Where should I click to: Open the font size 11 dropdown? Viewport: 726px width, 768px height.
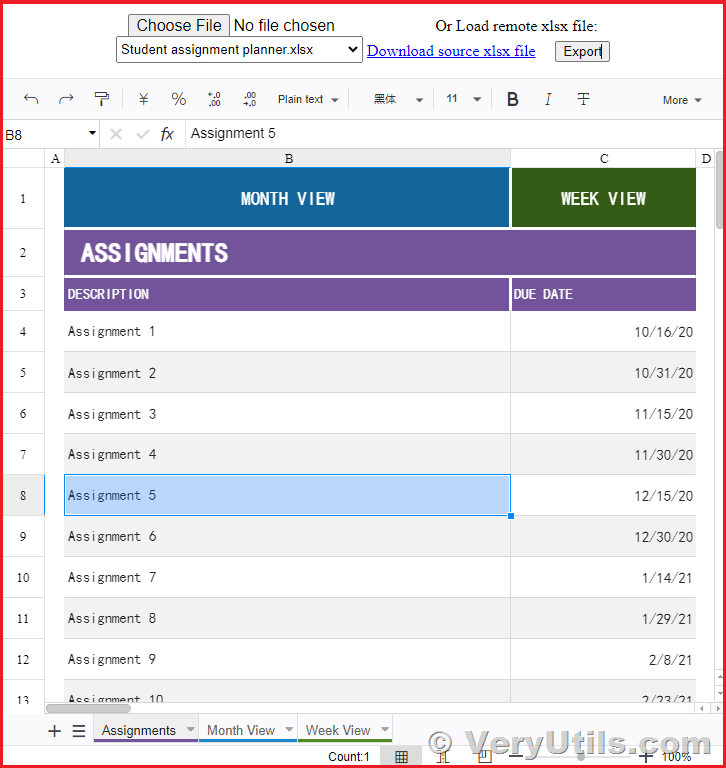pos(463,99)
